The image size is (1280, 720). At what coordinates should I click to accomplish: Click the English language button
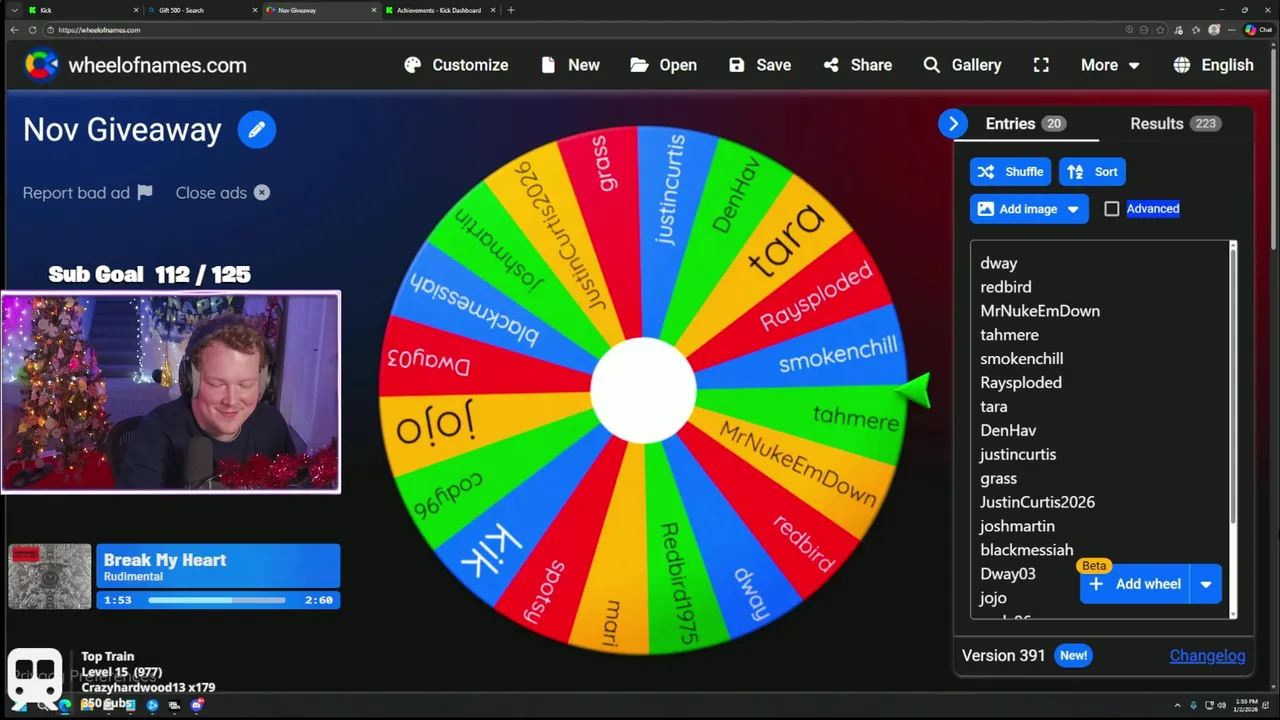[1214, 65]
